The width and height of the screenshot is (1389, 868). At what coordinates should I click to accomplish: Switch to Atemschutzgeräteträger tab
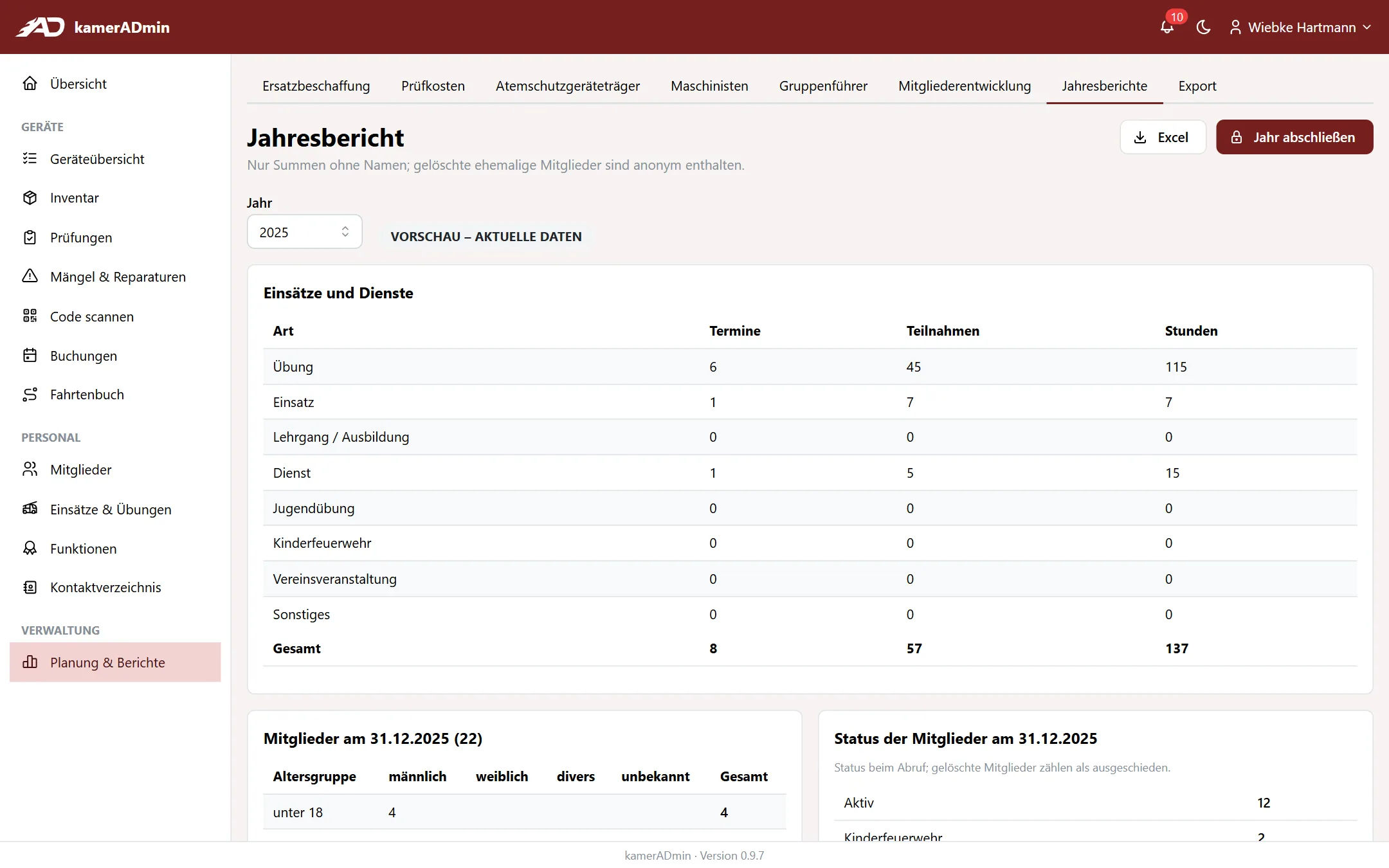pyautogui.click(x=568, y=86)
